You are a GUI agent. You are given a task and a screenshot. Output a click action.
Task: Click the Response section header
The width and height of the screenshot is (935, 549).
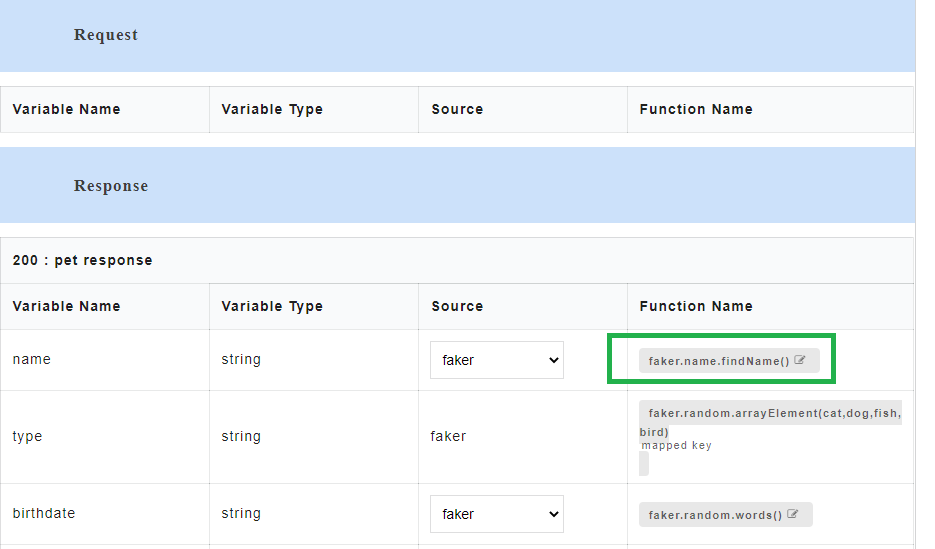111,186
